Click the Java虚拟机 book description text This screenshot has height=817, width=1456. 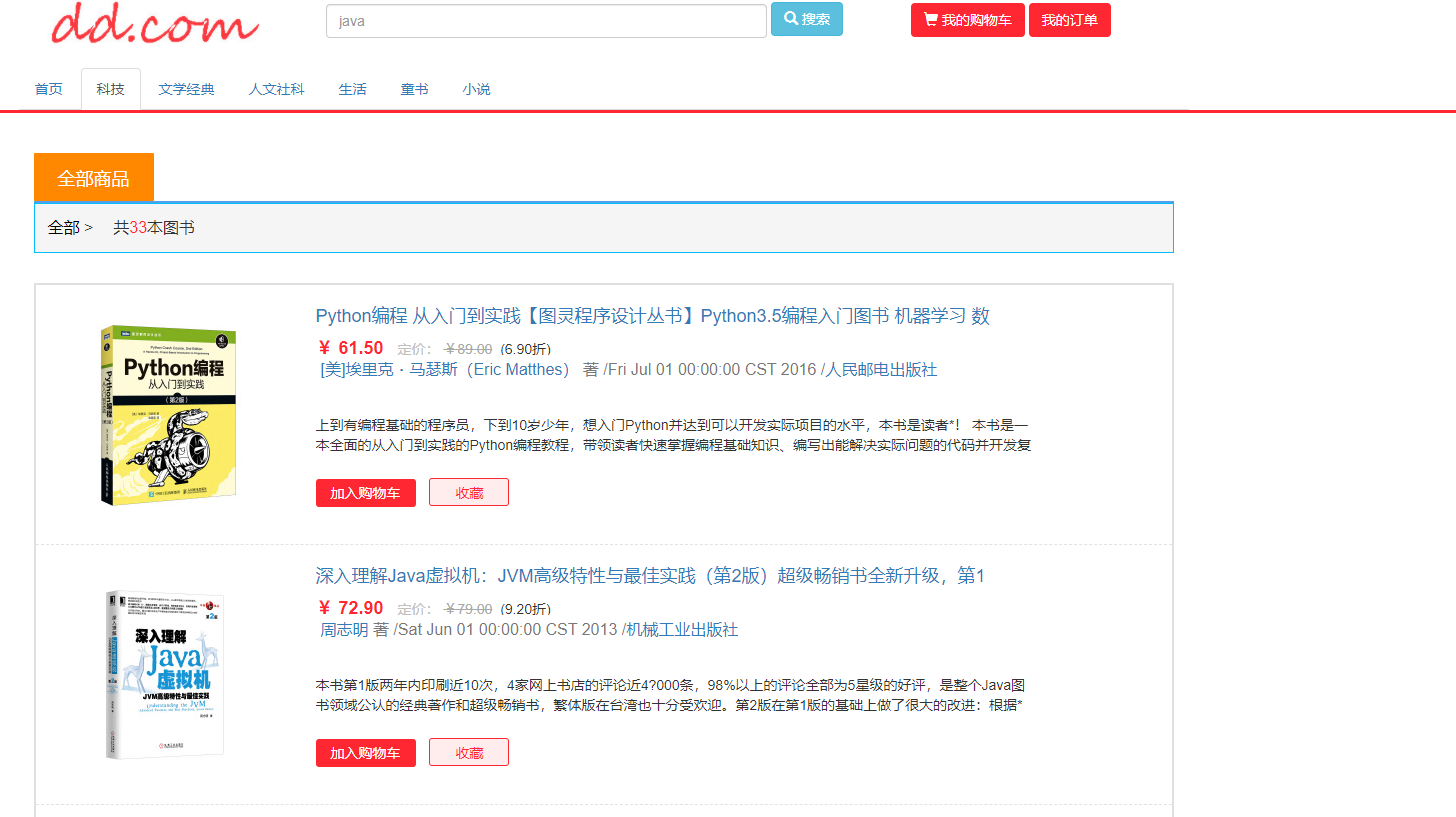click(670, 695)
